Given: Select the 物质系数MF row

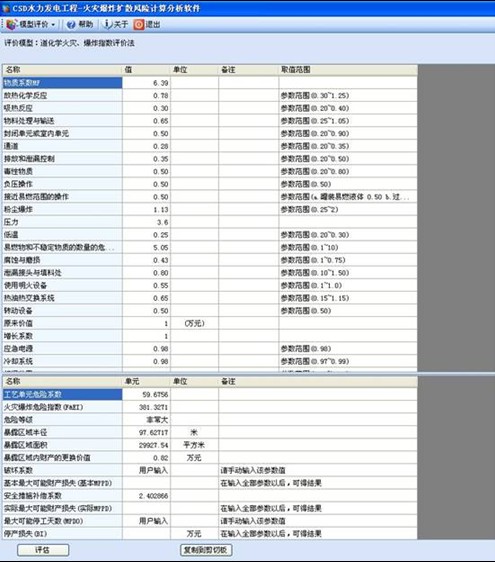Looking at the screenshot, I should (x=210, y=83).
